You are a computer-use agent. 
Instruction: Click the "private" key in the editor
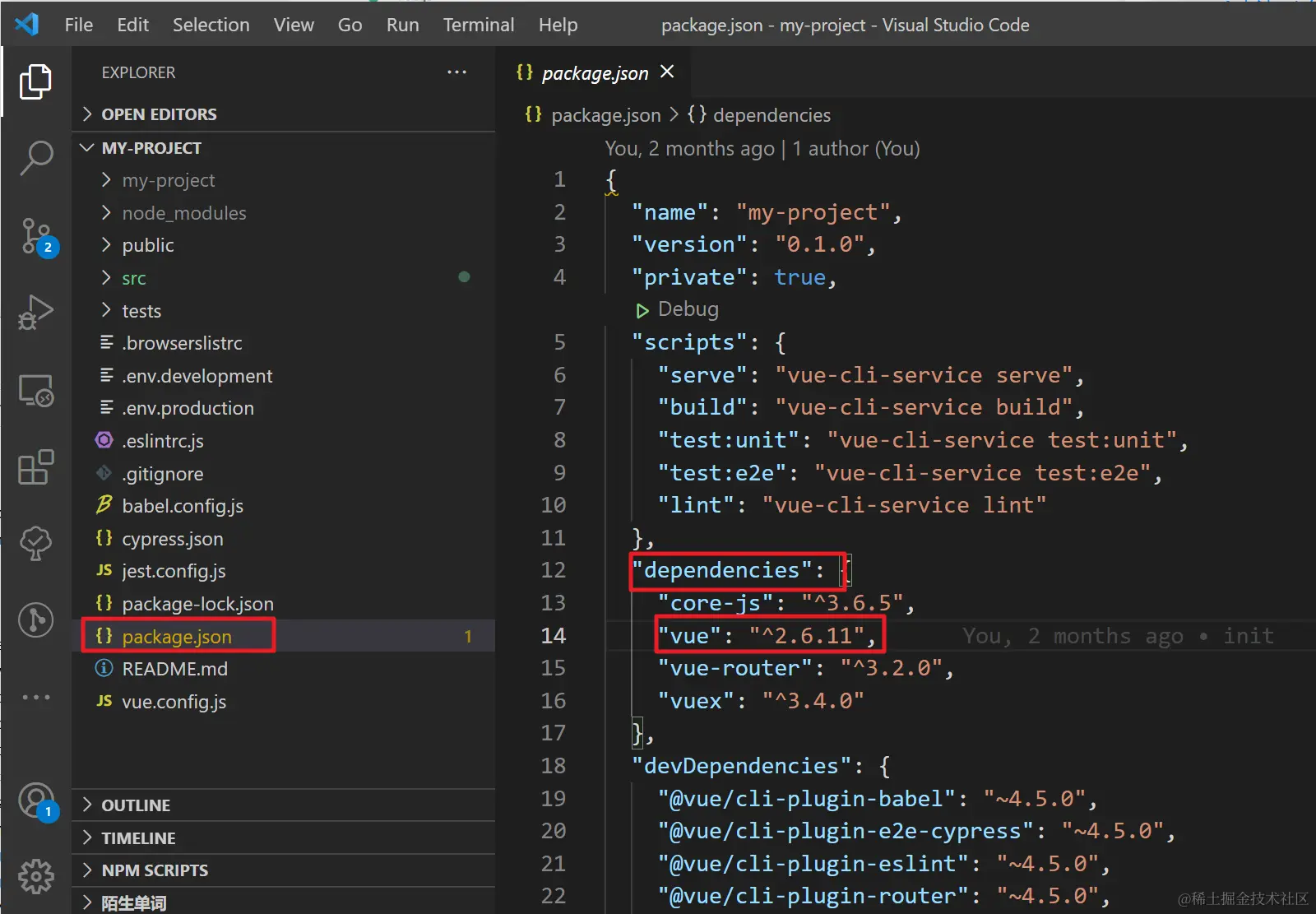pyautogui.click(x=689, y=277)
